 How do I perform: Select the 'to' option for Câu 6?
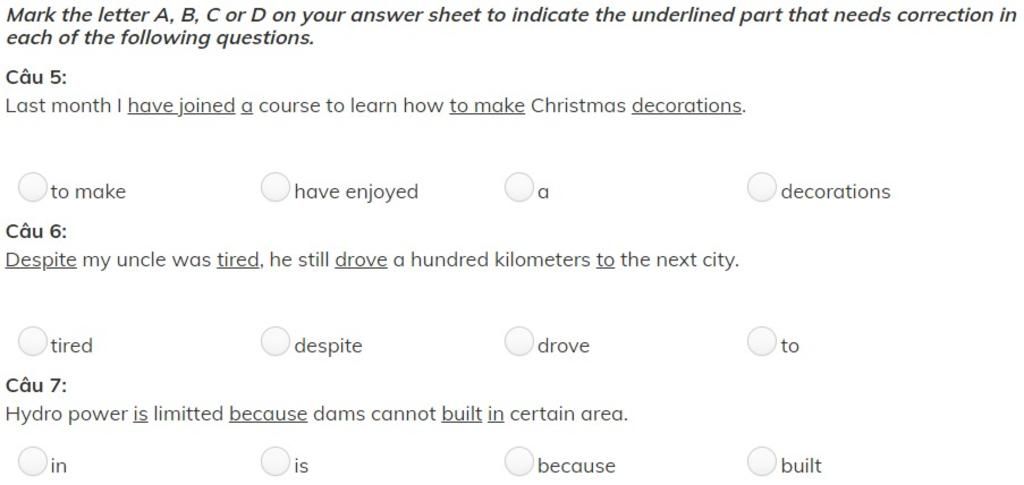761,341
